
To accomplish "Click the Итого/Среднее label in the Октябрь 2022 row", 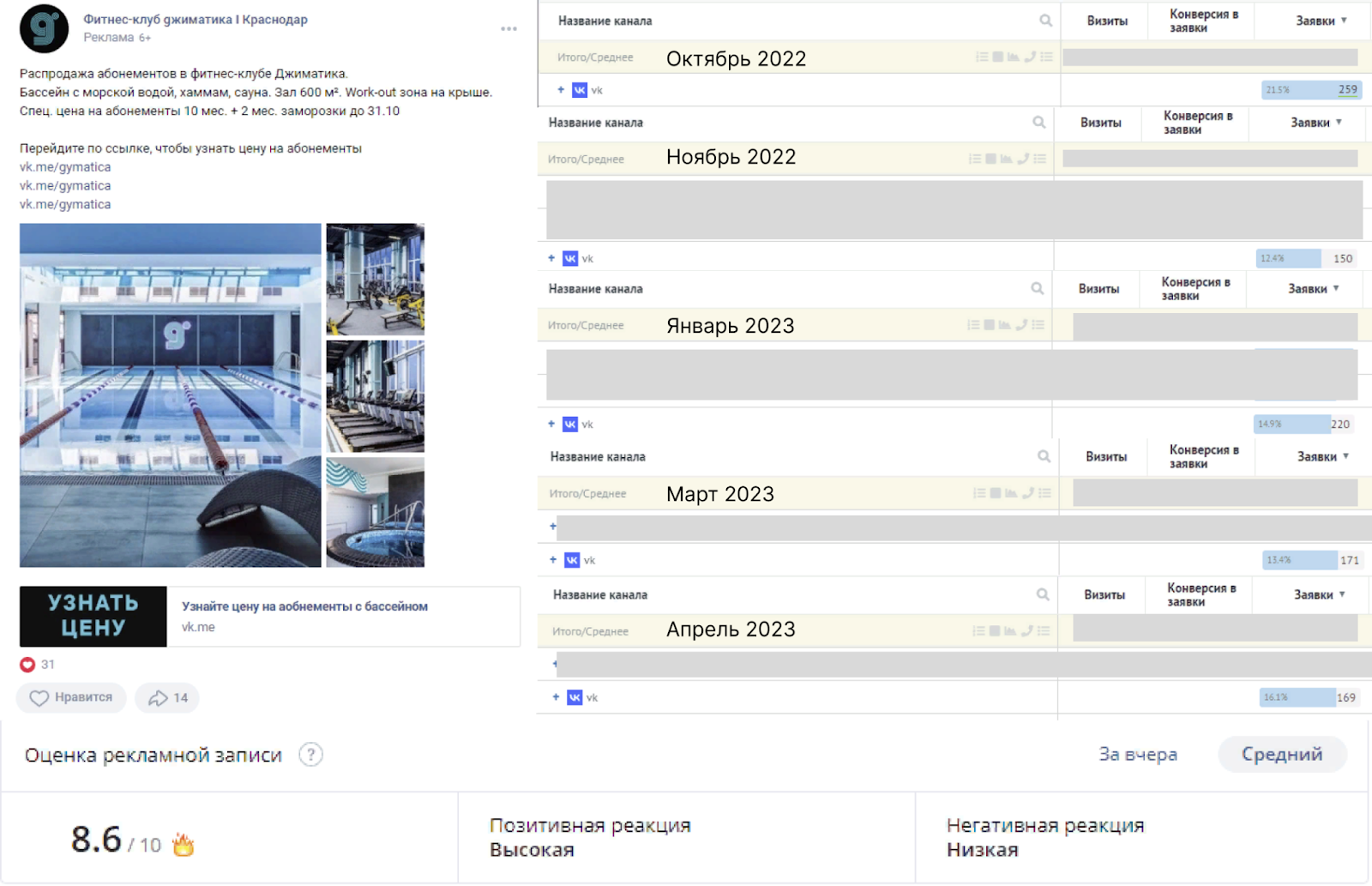I will tap(595, 57).
